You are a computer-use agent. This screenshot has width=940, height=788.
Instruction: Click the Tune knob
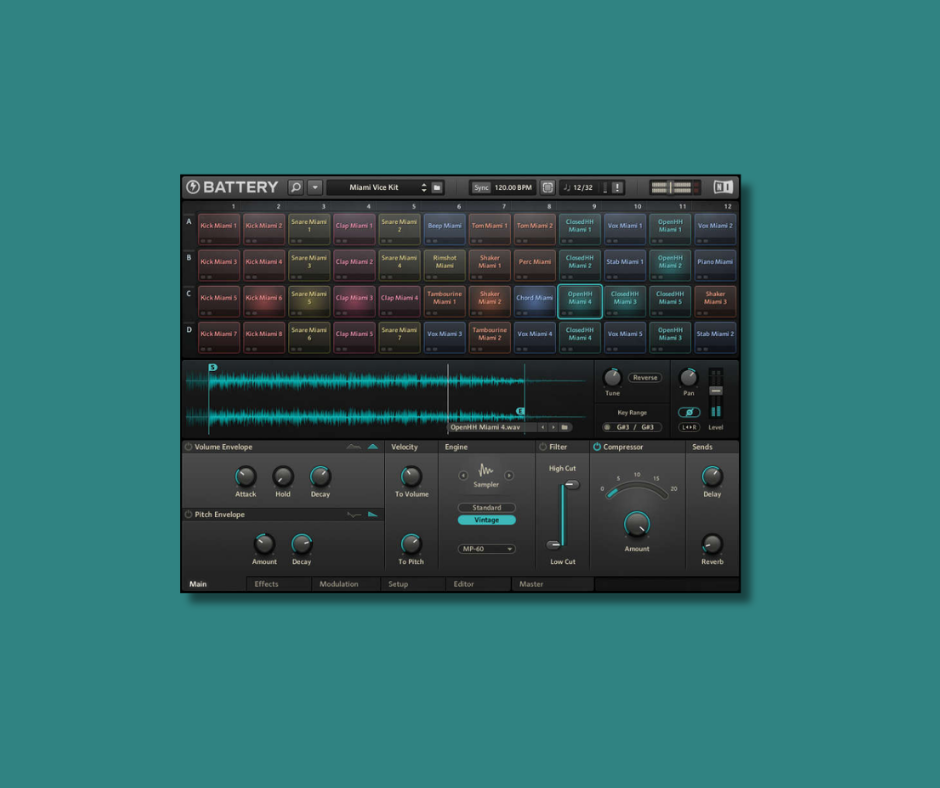tap(612, 377)
